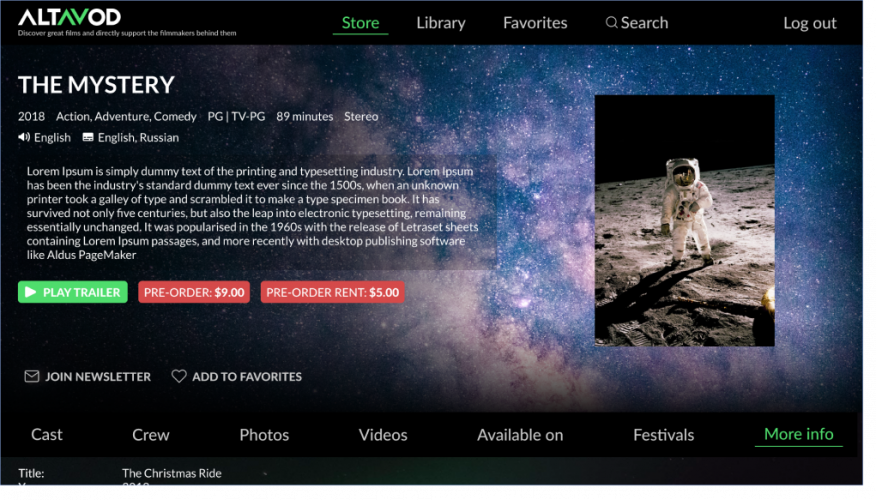Click the search magnifier icon
The image size is (876, 500).
611,23
